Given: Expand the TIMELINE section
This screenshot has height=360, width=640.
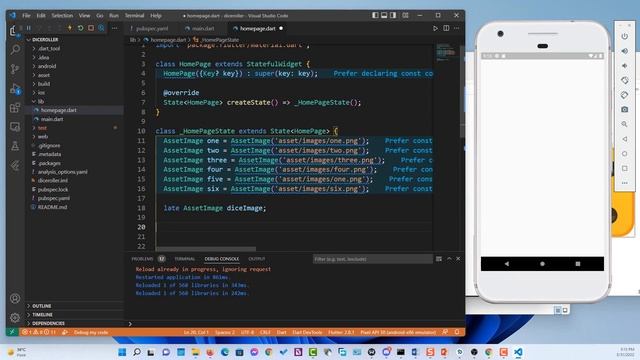Looking at the screenshot, I should pyautogui.click(x=42, y=315).
